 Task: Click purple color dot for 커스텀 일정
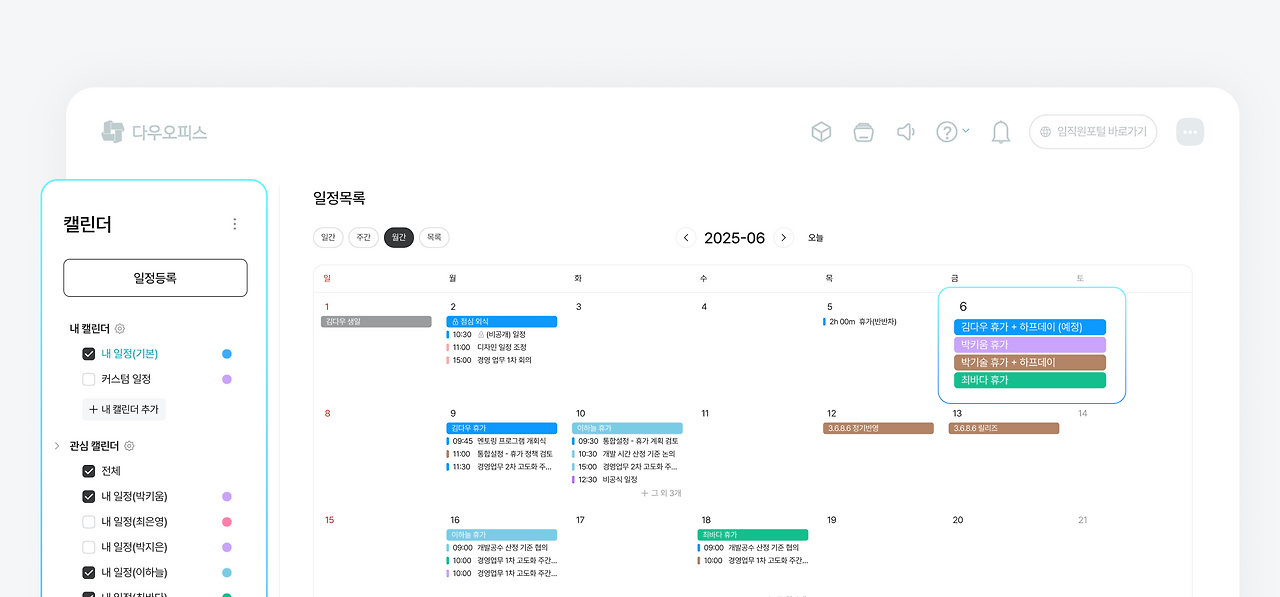pos(227,379)
